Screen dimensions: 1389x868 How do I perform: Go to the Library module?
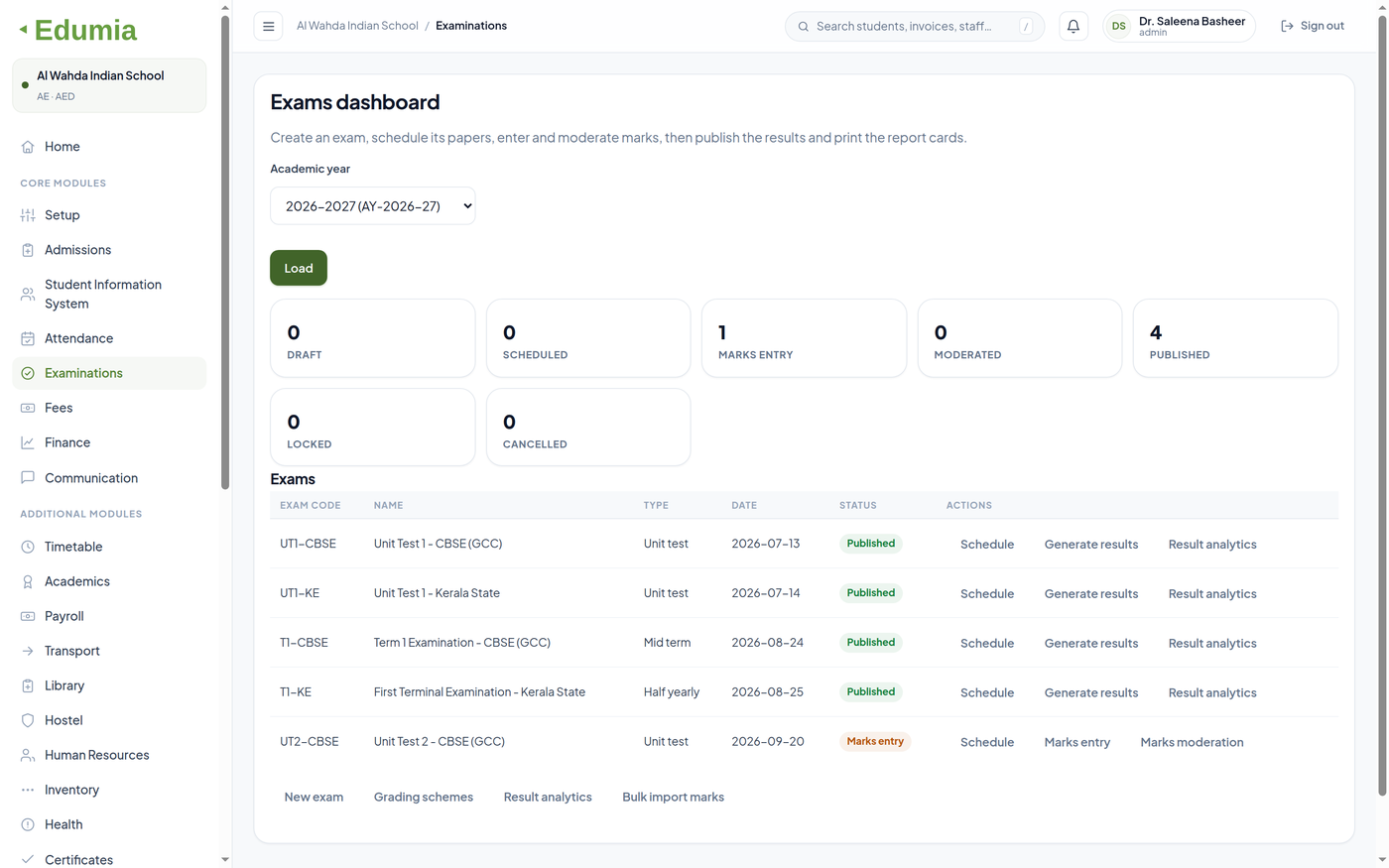point(109,685)
